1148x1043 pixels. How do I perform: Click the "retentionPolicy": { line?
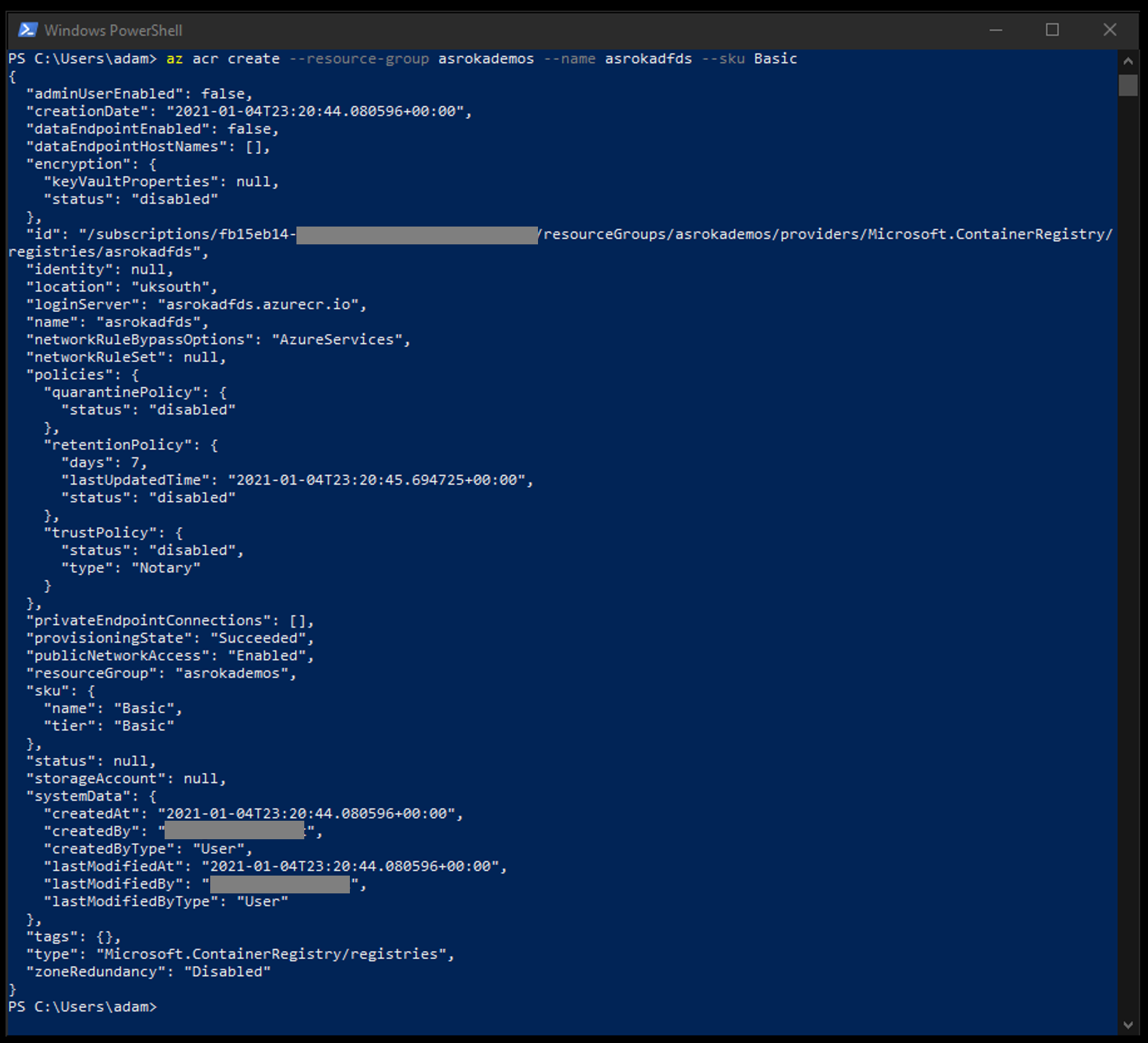click(x=131, y=445)
